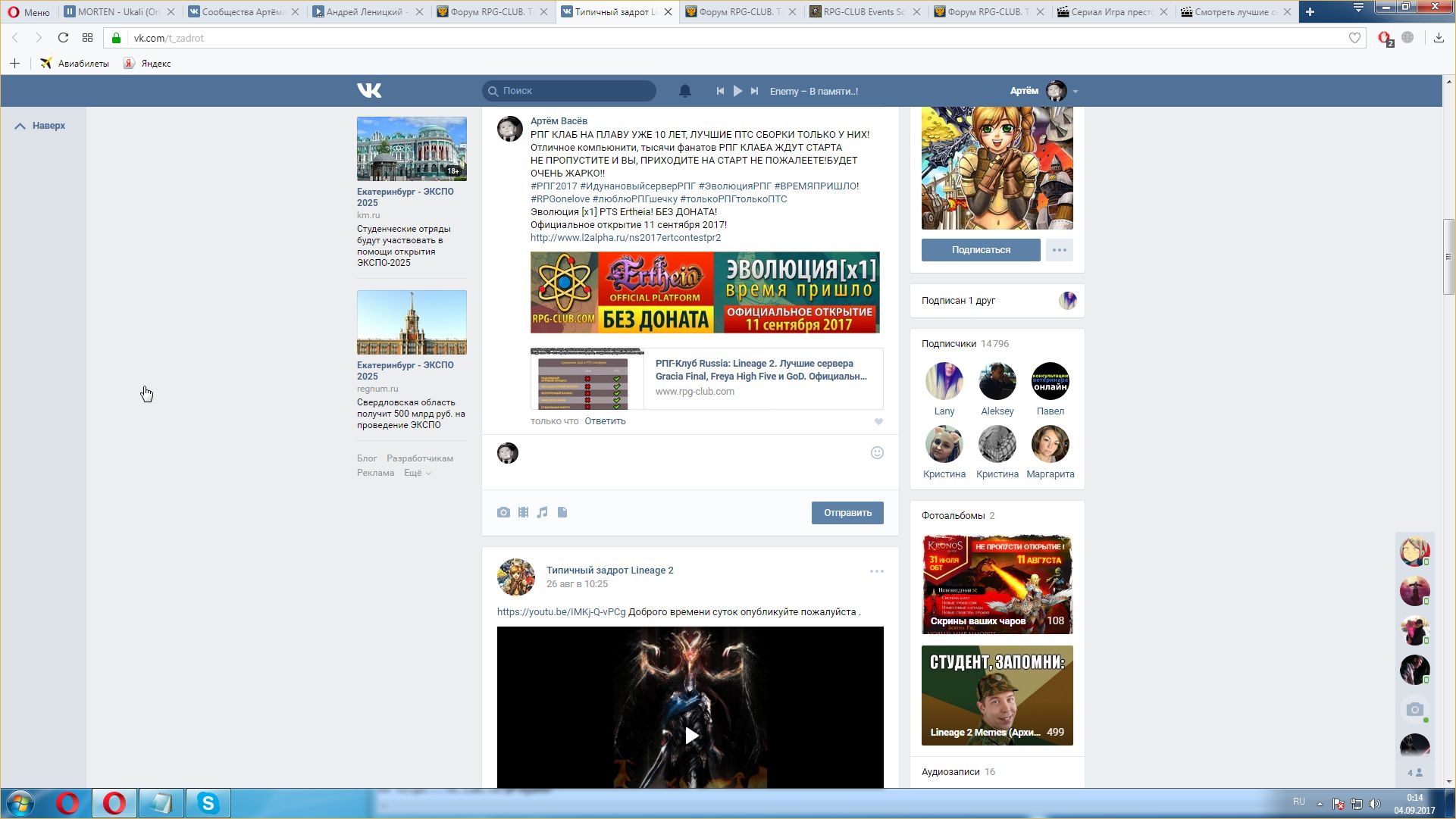Open Екатеринбург ЭКСПО 2025 km.ru ad
The width and height of the screenshot is (1456, 819).
coord(412,192)
